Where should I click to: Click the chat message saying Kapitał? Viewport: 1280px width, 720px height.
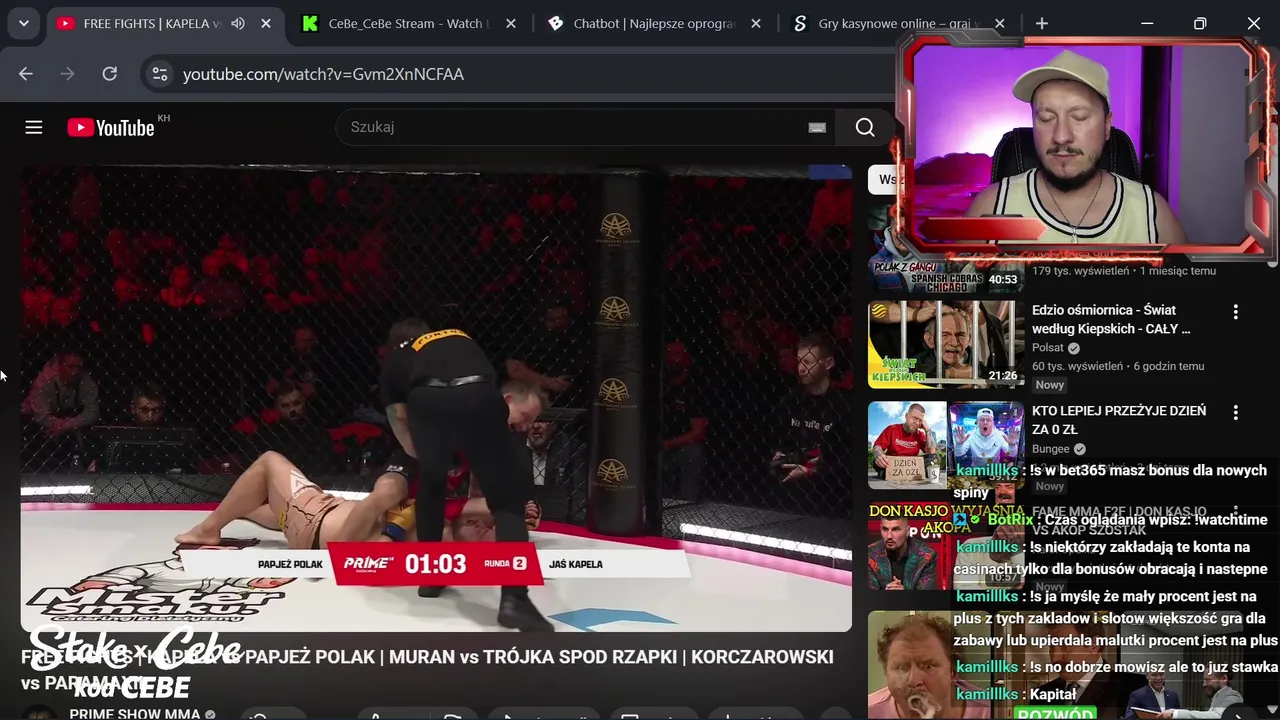[1016, 694]
